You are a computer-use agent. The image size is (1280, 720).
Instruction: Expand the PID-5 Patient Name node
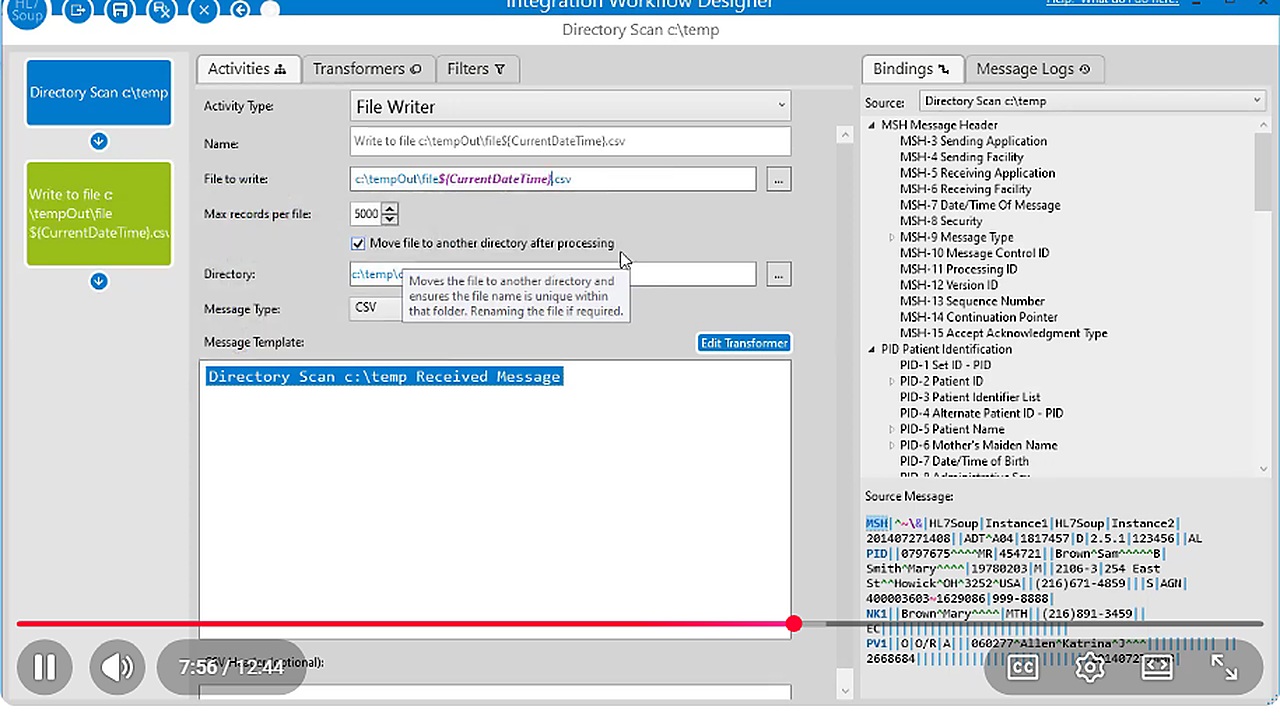pos(891,430)
